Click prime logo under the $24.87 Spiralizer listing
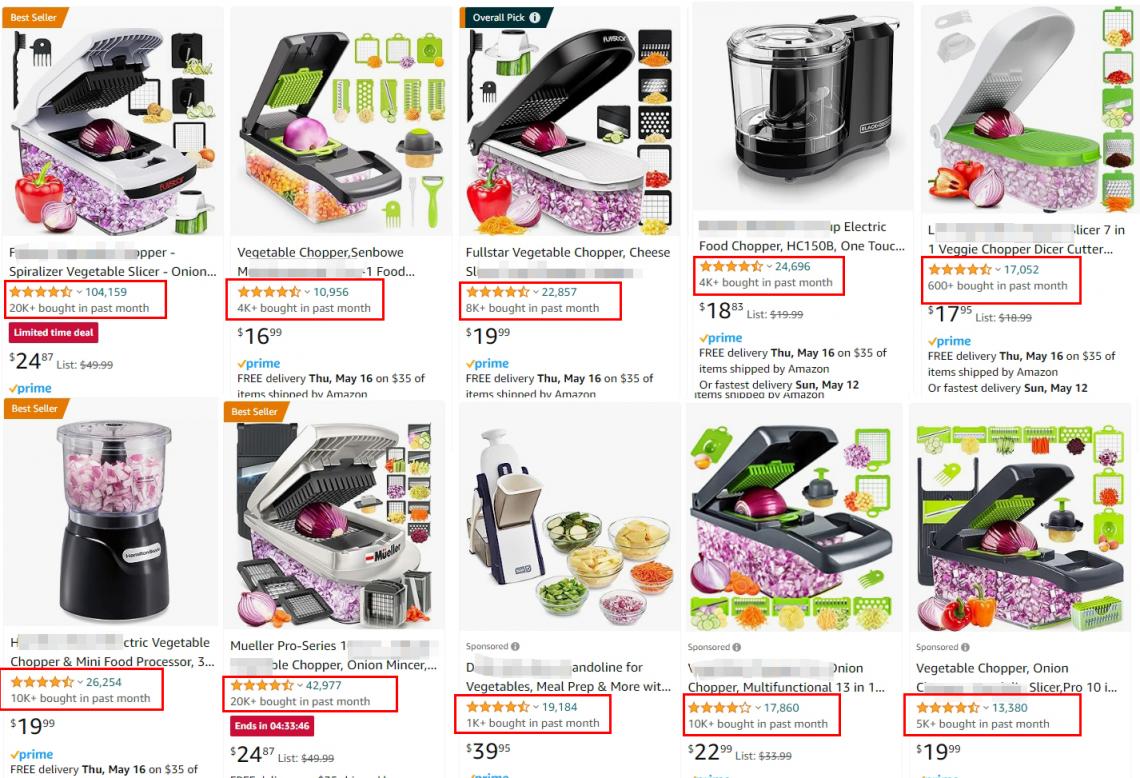The height and width of the screenshot is (778, 1140). [31, 388]
